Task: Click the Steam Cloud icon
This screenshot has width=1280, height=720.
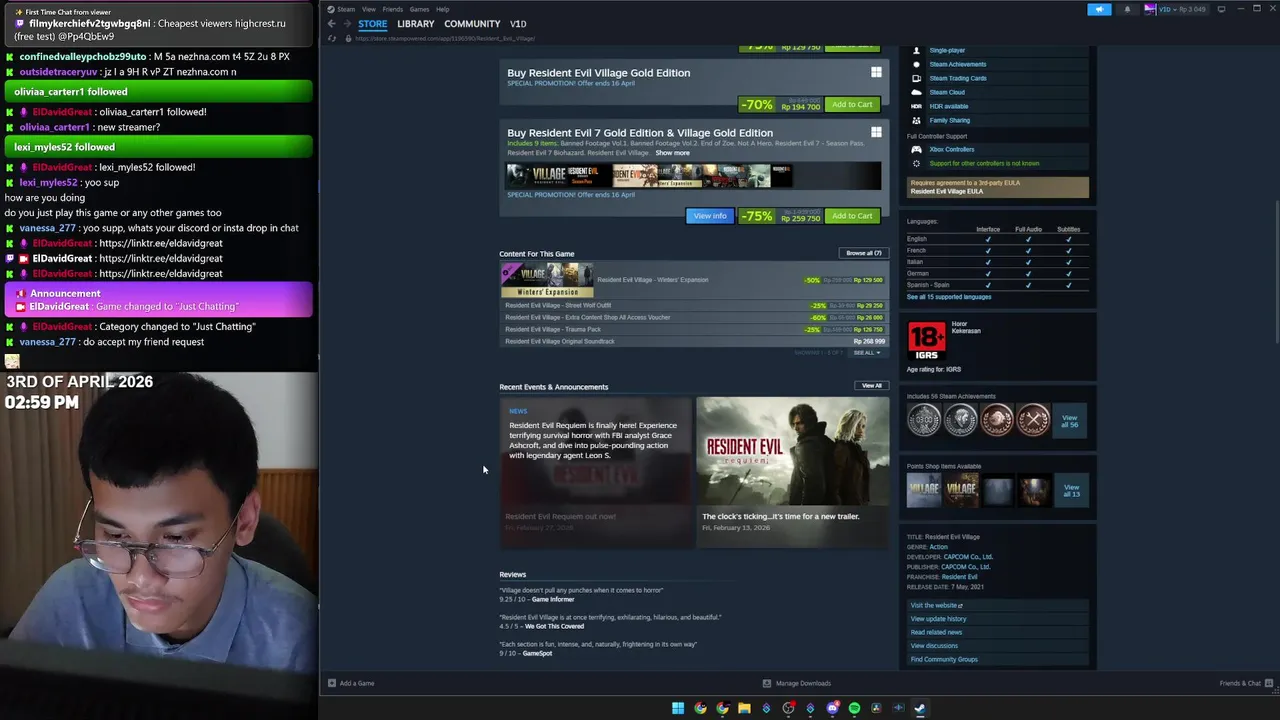Action: [916, 92]
